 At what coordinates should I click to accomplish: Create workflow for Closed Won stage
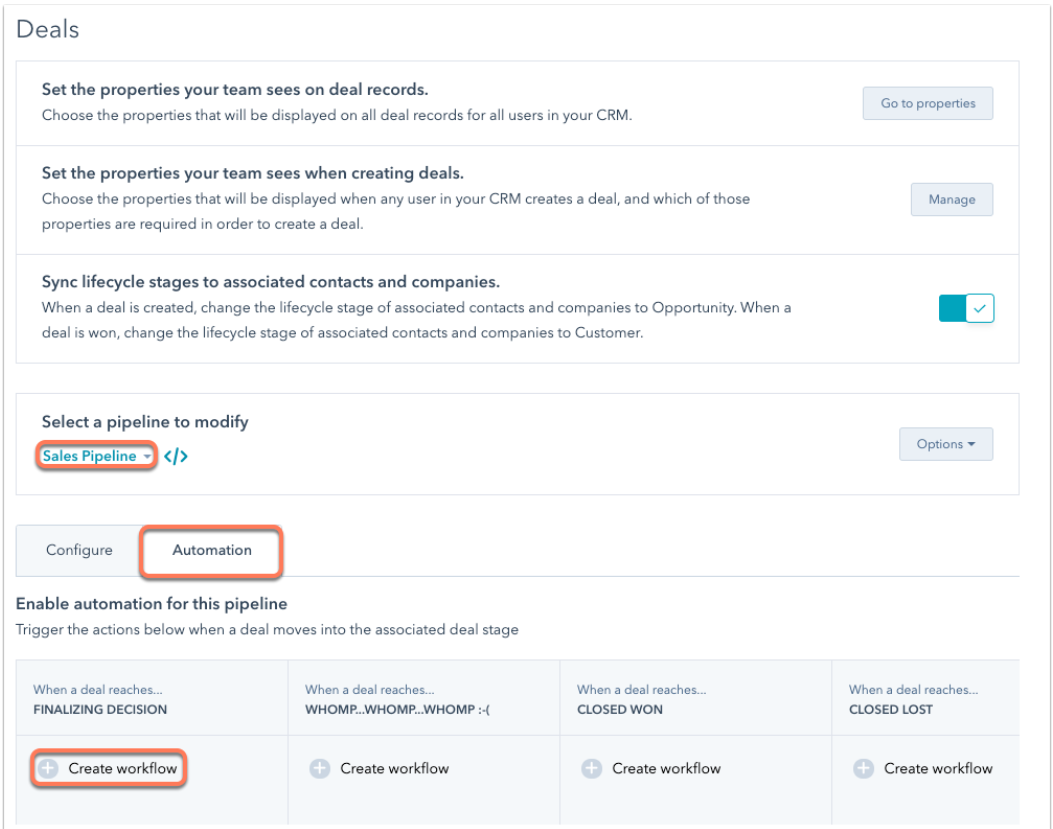[651, 769]
